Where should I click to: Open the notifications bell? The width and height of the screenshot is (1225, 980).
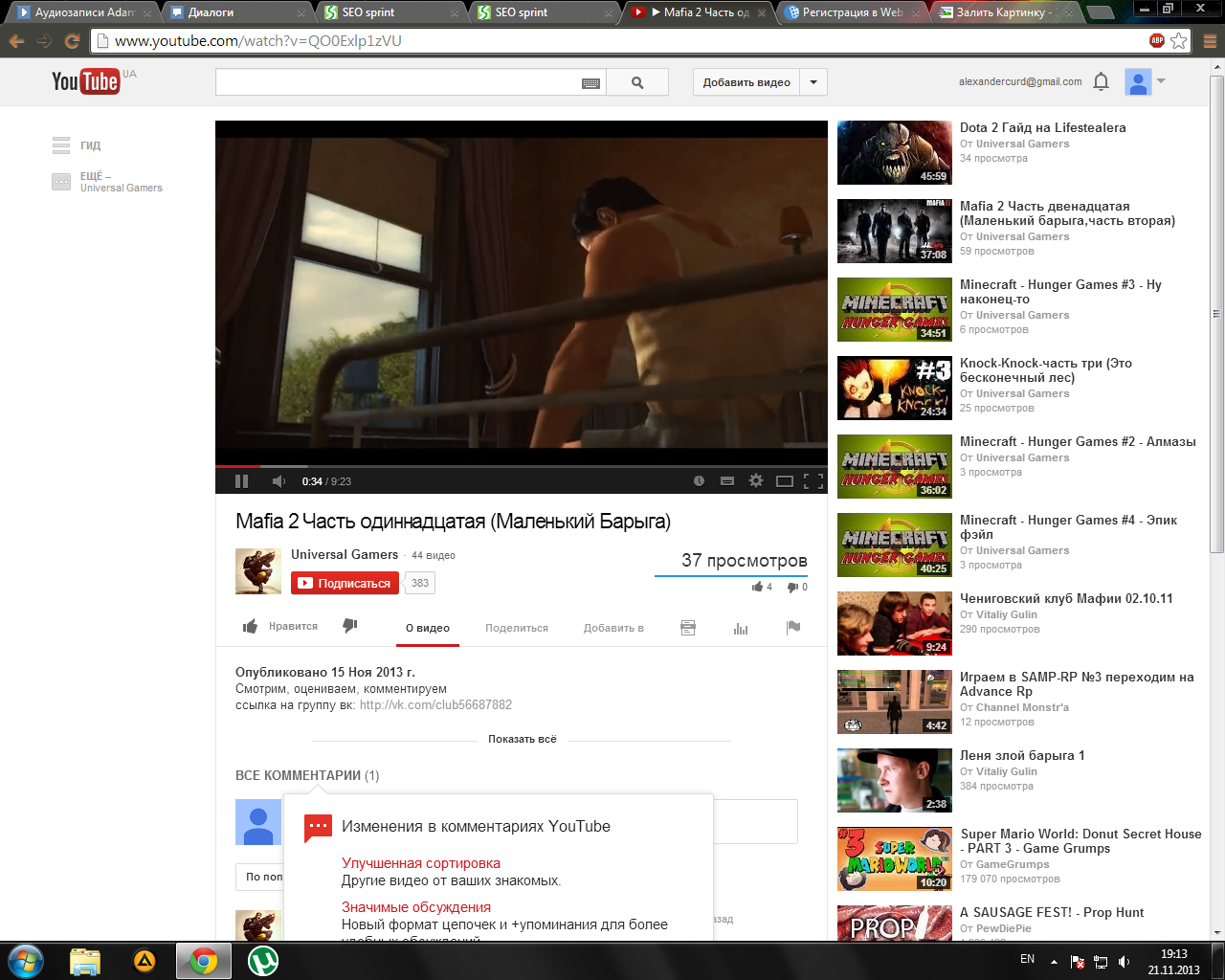click(1101, 82)
